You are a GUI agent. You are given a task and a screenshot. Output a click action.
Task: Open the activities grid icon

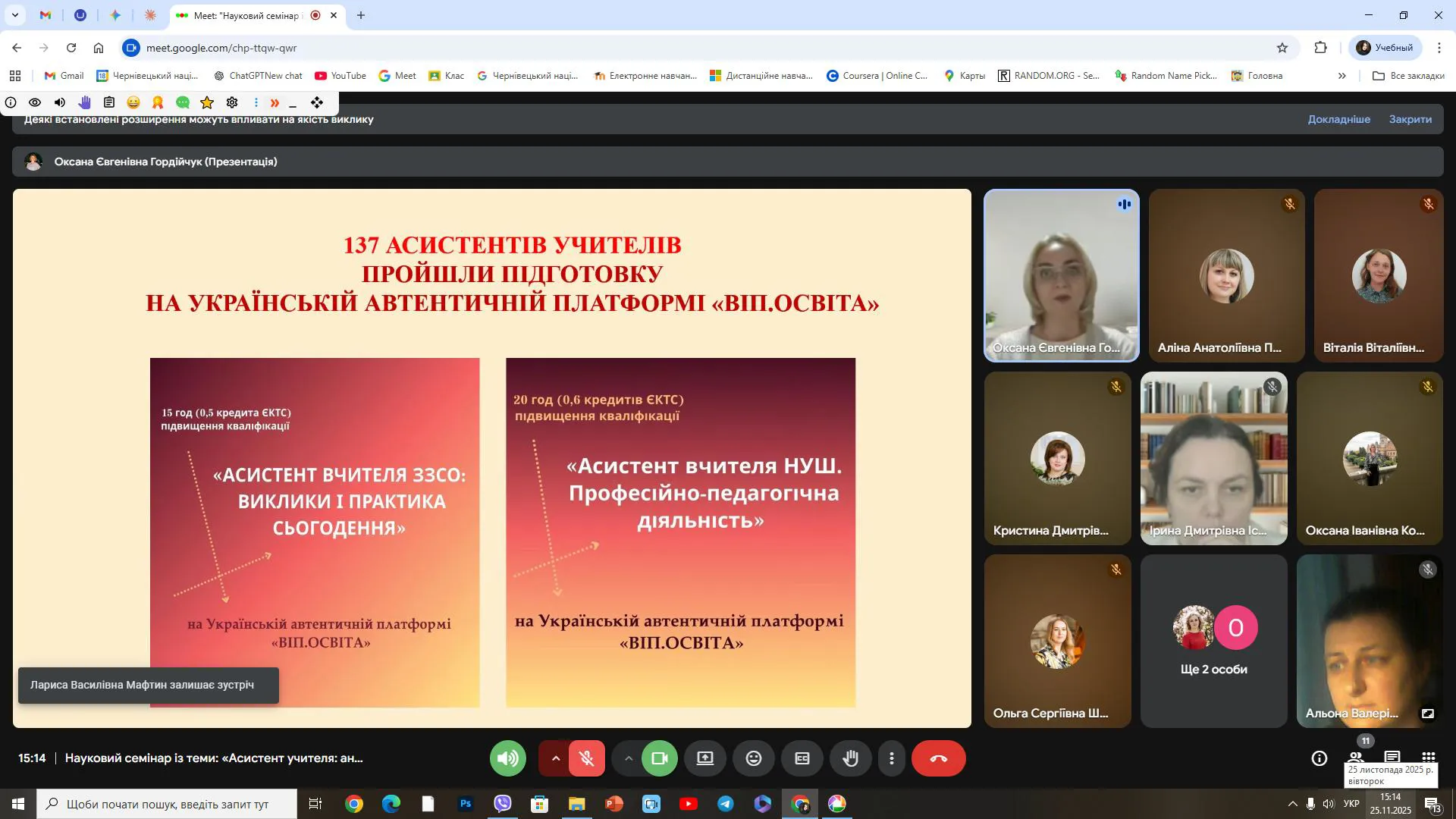(1428, 758)
